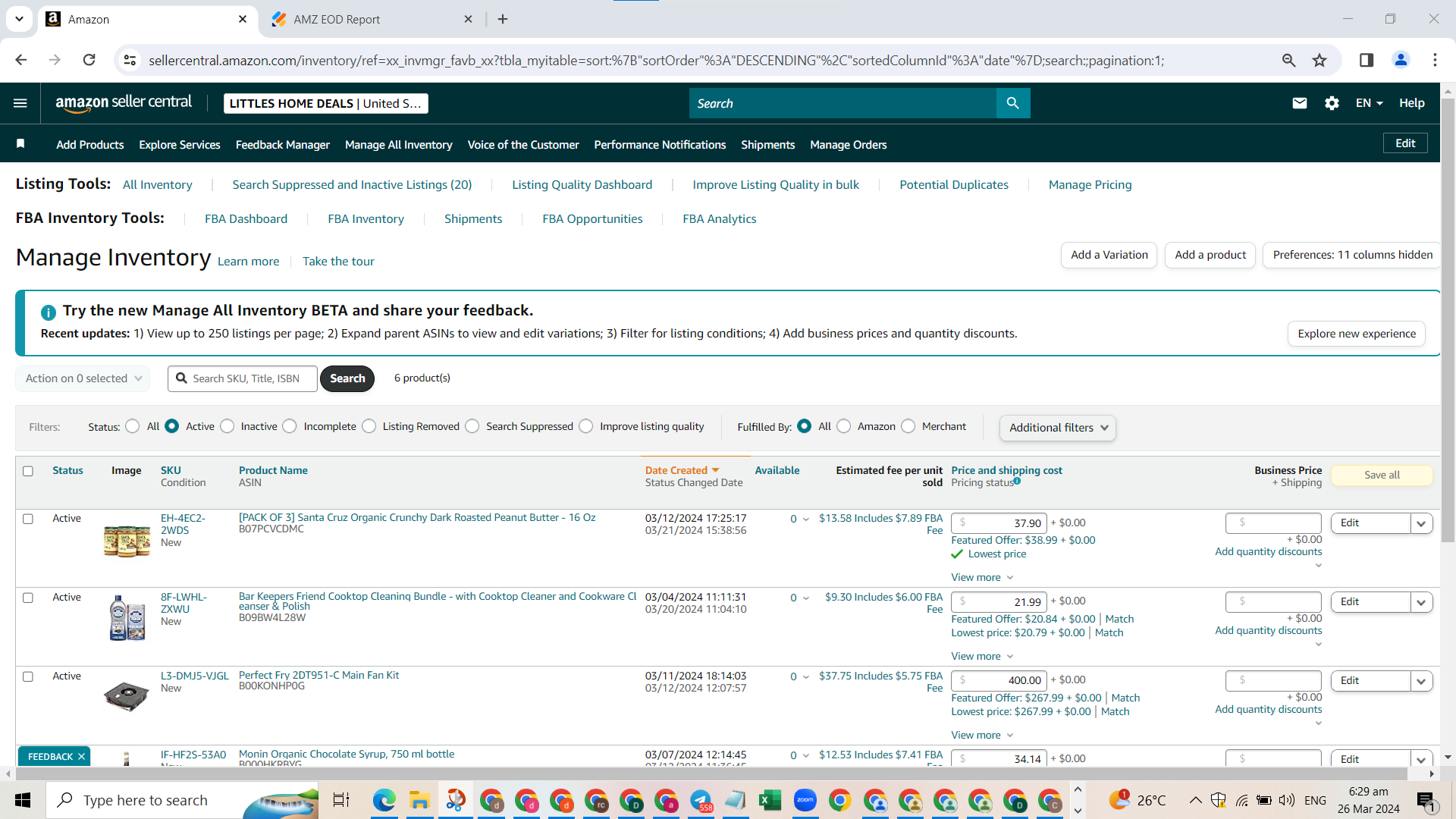Click the Add a Variation button
Image resolution: width=1456 pixels, height=819 pixels.
point(1109,255)
